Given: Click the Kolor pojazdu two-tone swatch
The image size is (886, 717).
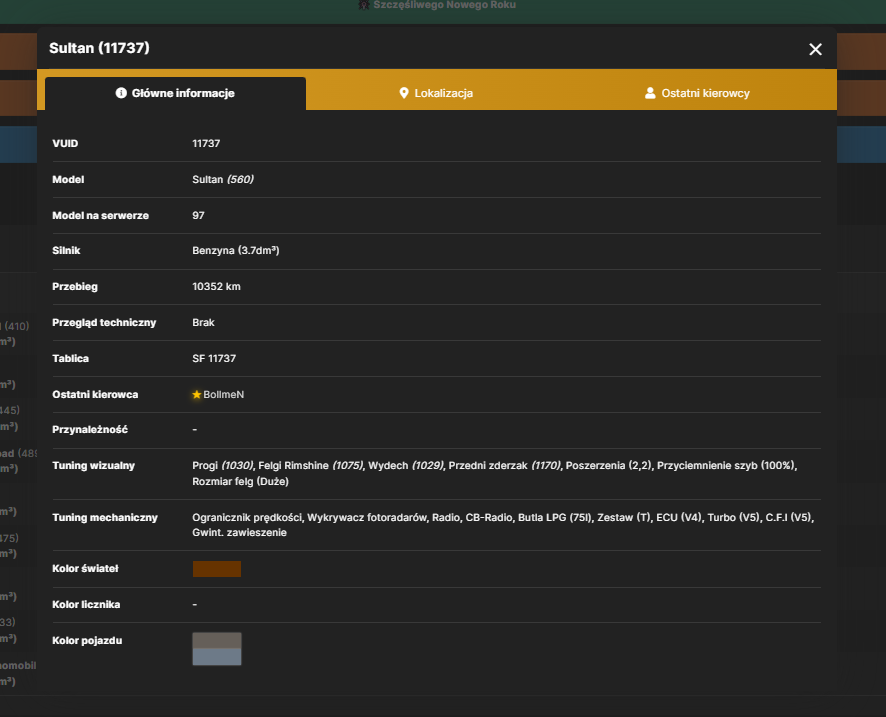Looking at the screenshot, I should (x=217, y=649).
